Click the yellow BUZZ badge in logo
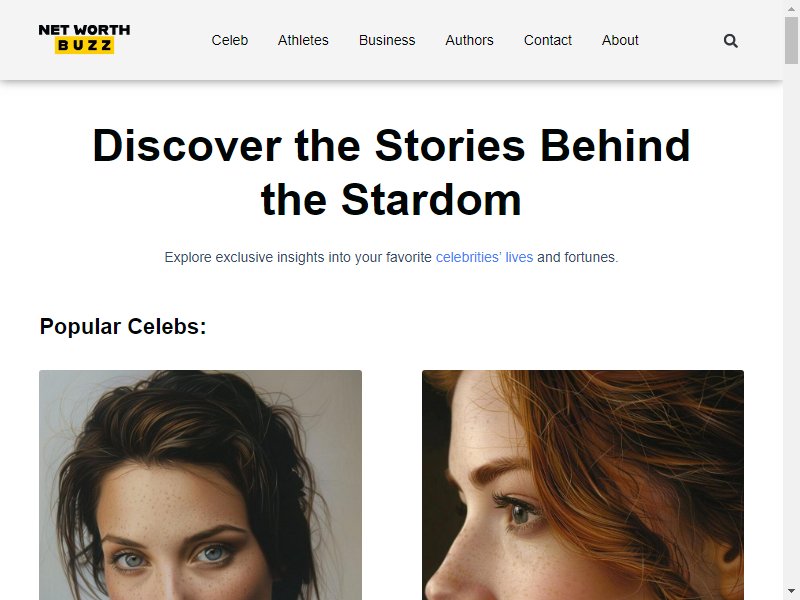Viewport: 800px width, 600px height. point(84,45)
